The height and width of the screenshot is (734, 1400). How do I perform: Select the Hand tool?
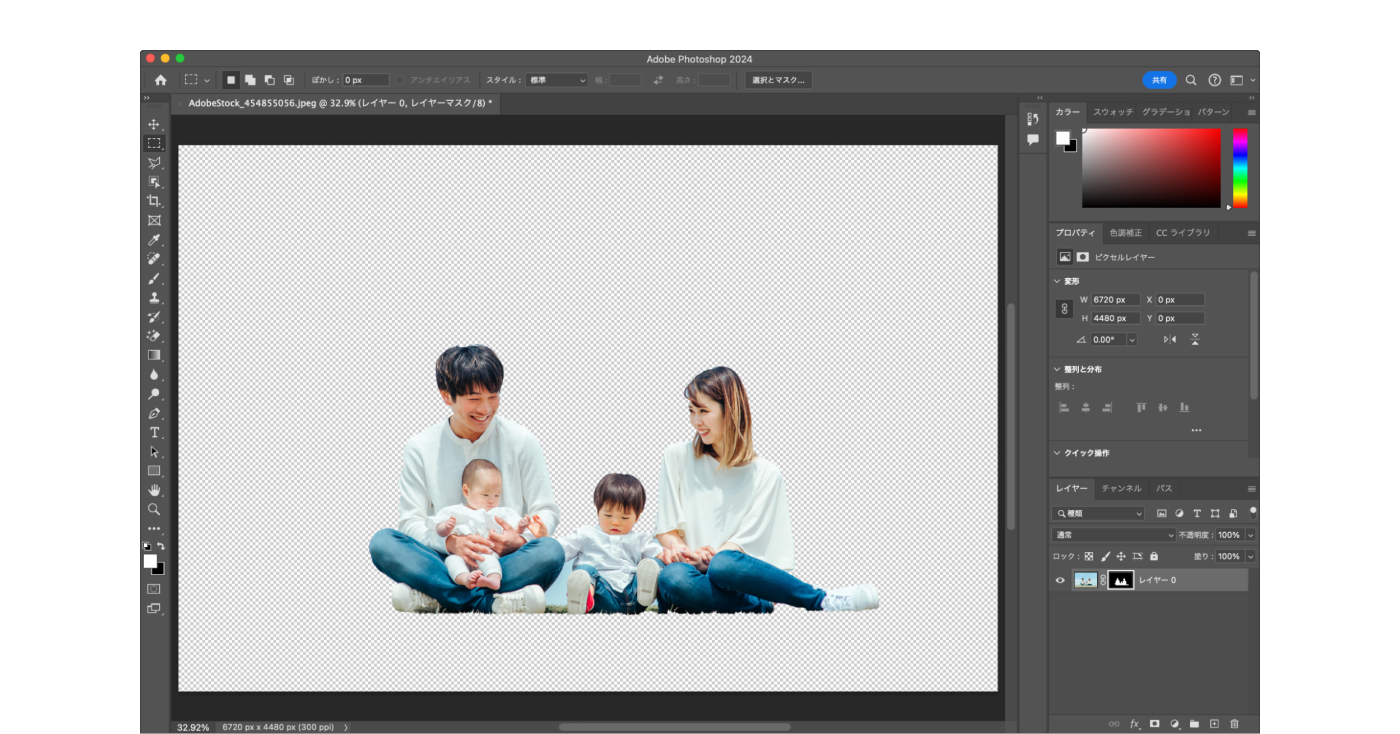pos(154,490)
